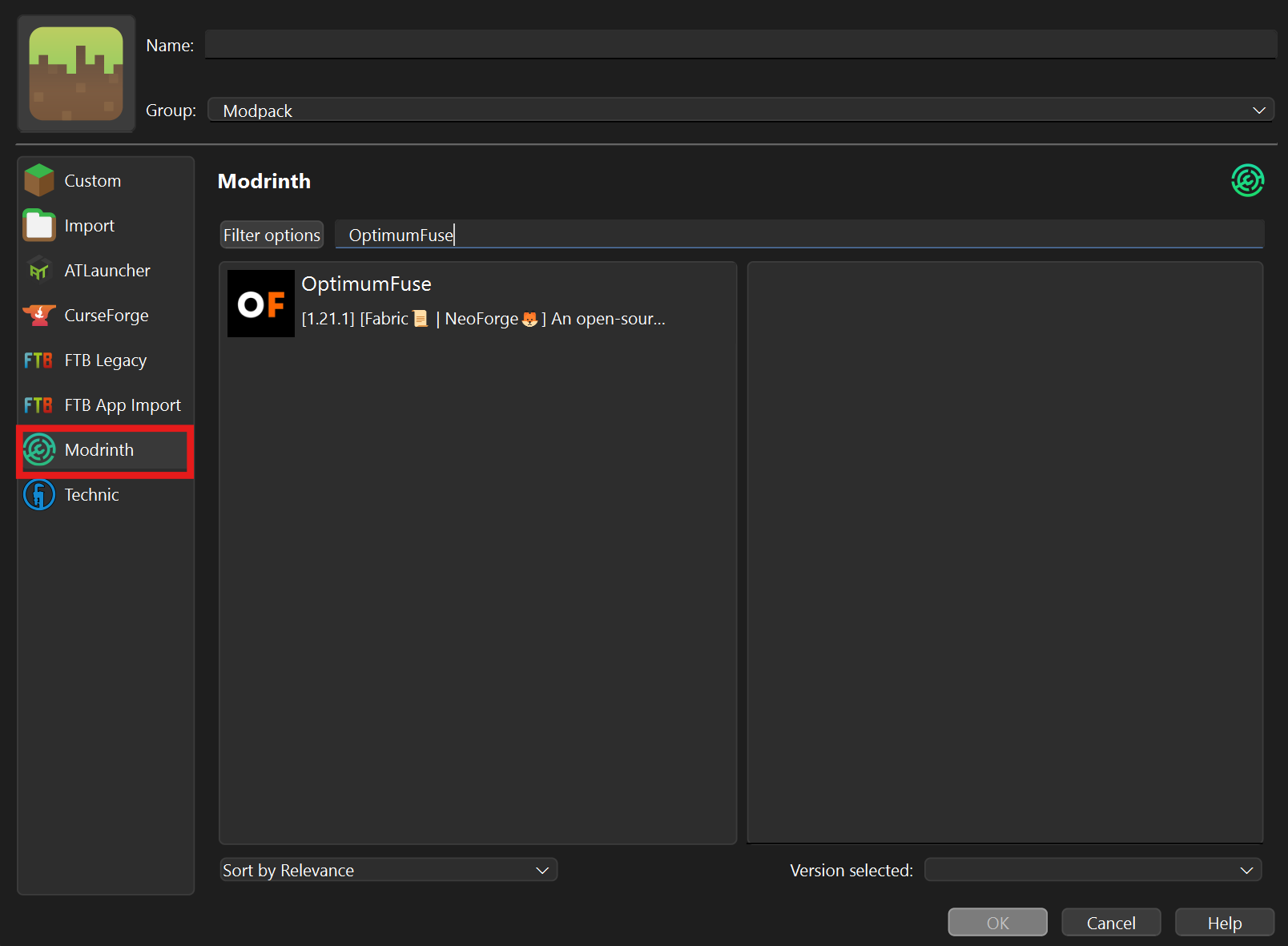The width and height of the screenshot is (1288, 946).
Task: Click the ATLauncher logo icon
Action: tap(39, 271)
